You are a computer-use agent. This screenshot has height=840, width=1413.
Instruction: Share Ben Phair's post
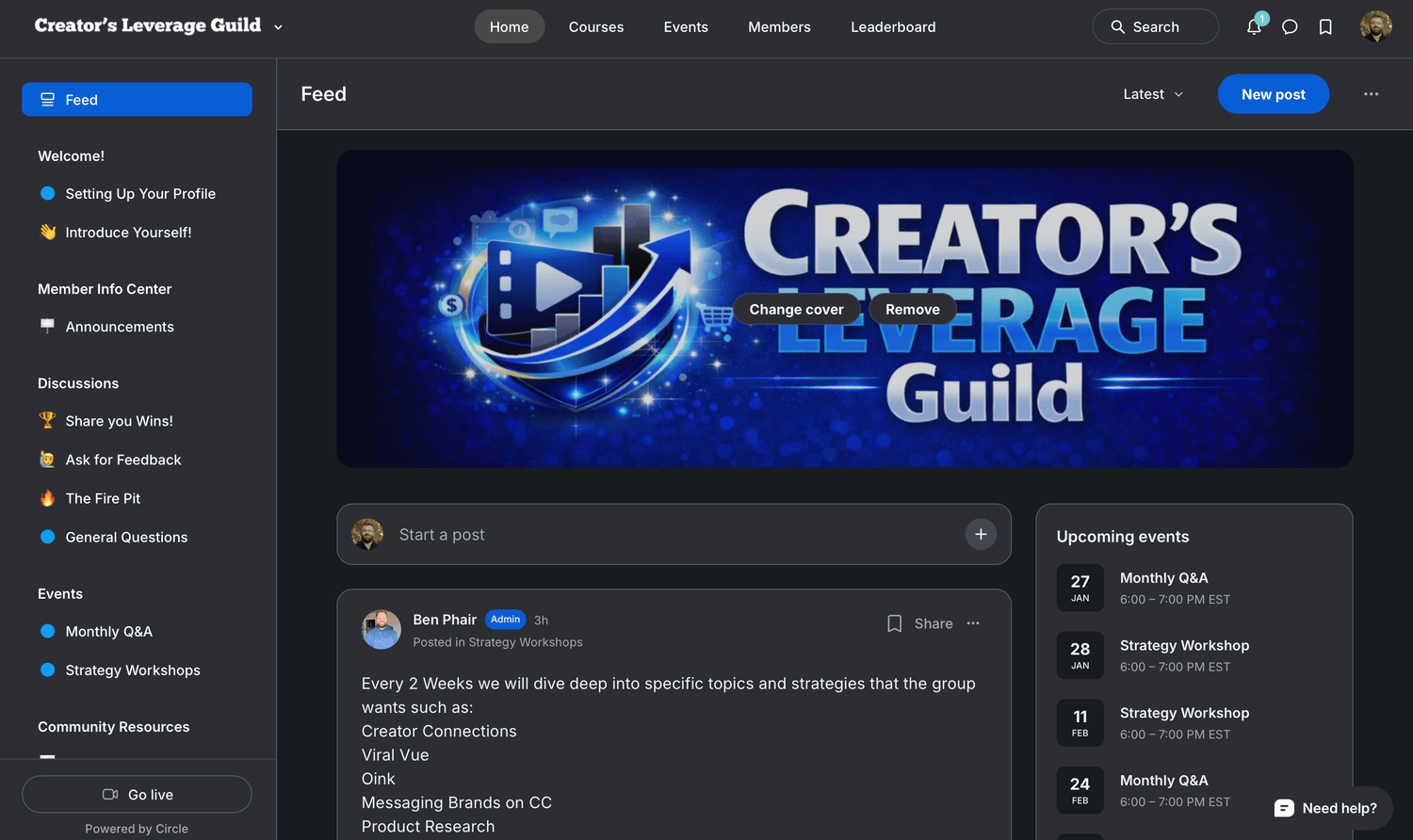click(x=934, y=623)
